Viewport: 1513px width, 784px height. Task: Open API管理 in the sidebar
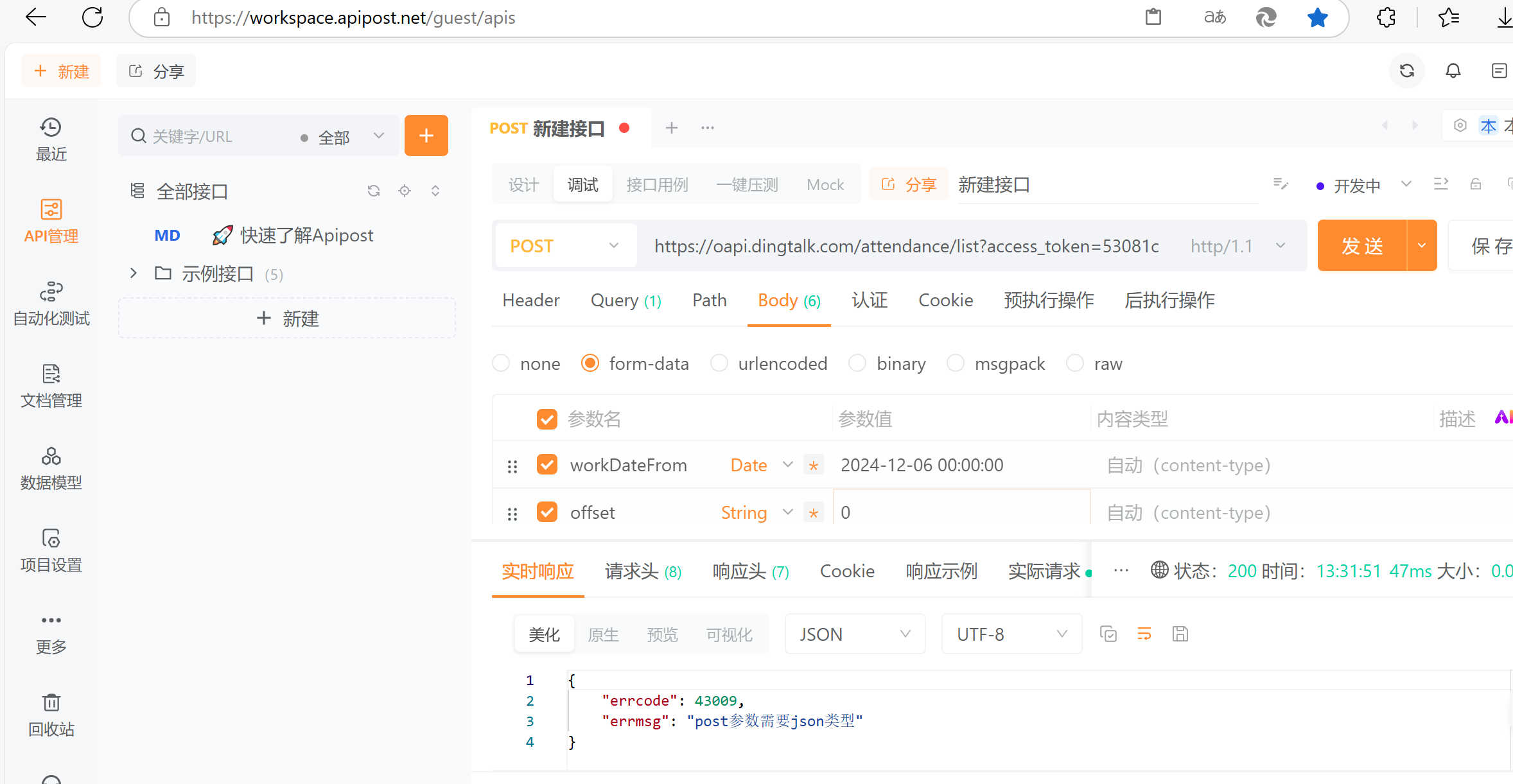51,221
